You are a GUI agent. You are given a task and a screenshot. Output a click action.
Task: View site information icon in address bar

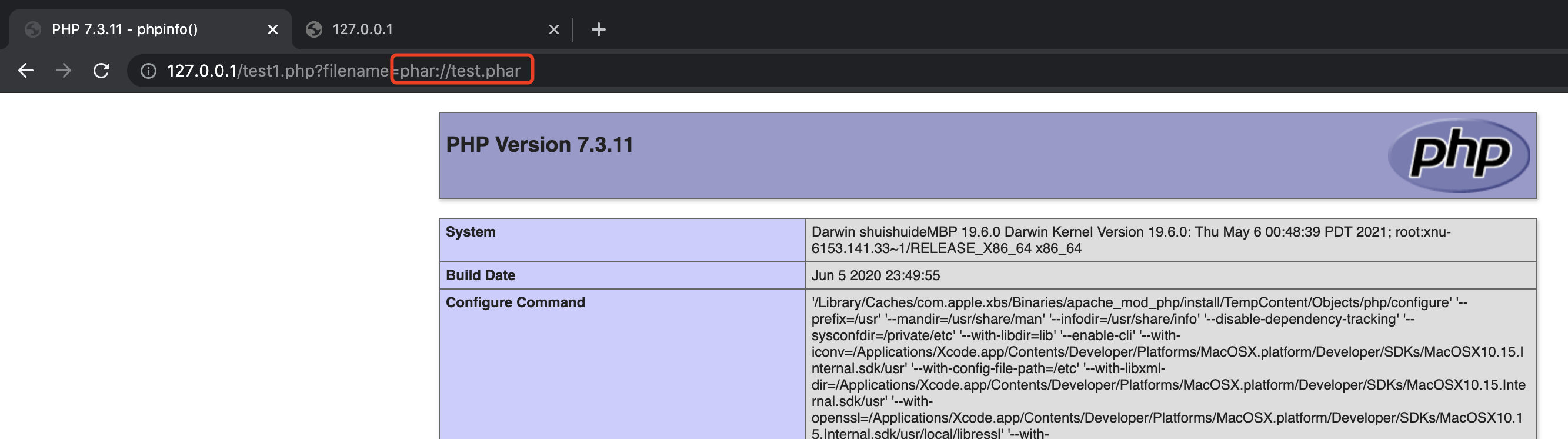pyautogui.click(x=148, y=71)
